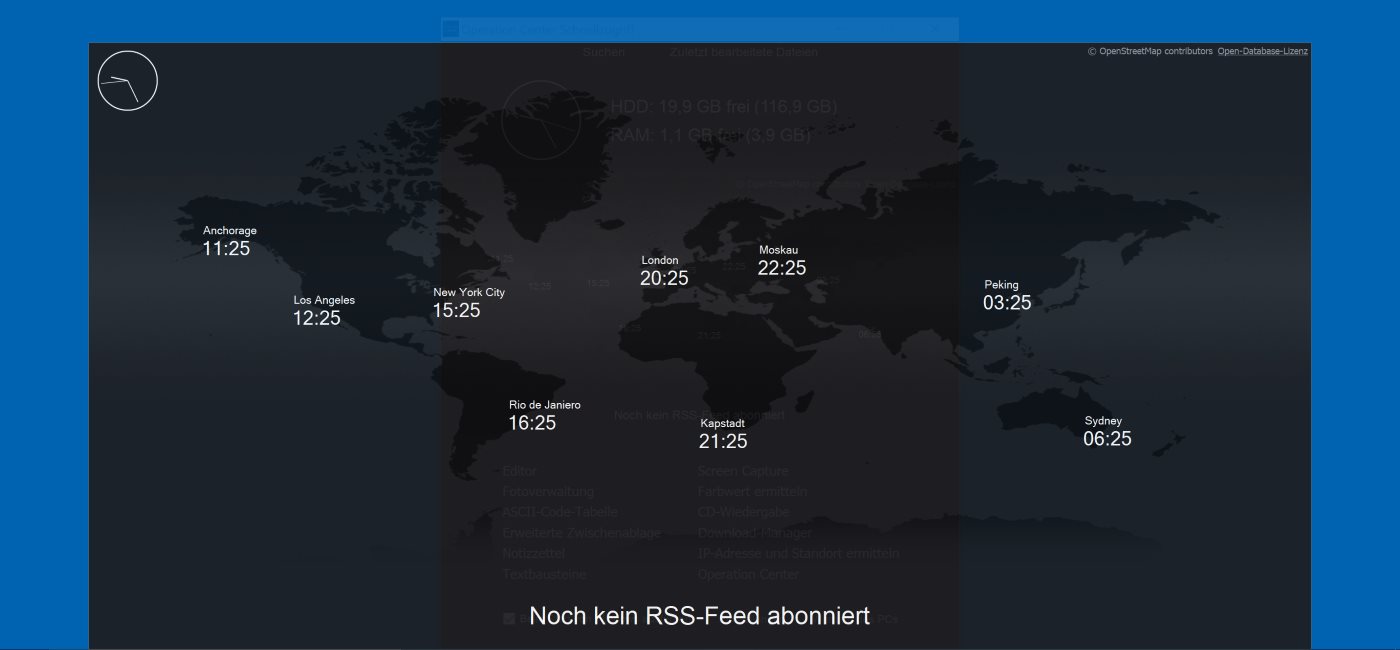Click the New York City time
The width and height of the screenshot is (1400, 650).
(x=466, y=303)
